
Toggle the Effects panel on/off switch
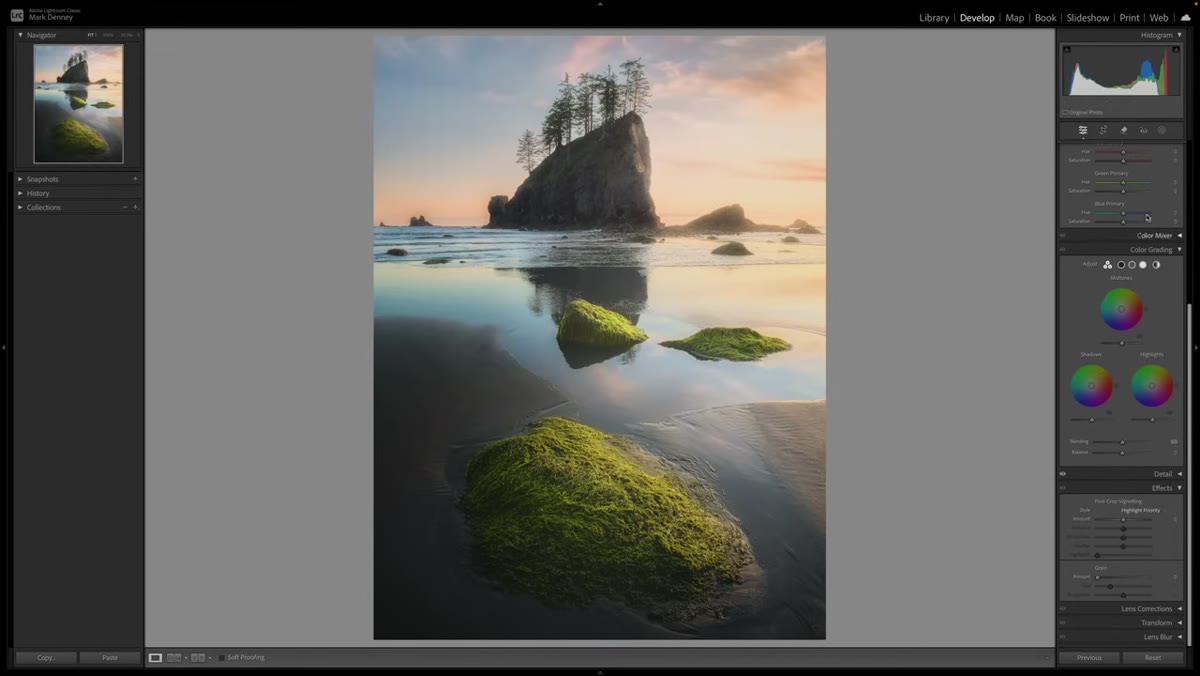click(x=1063, y=488)
